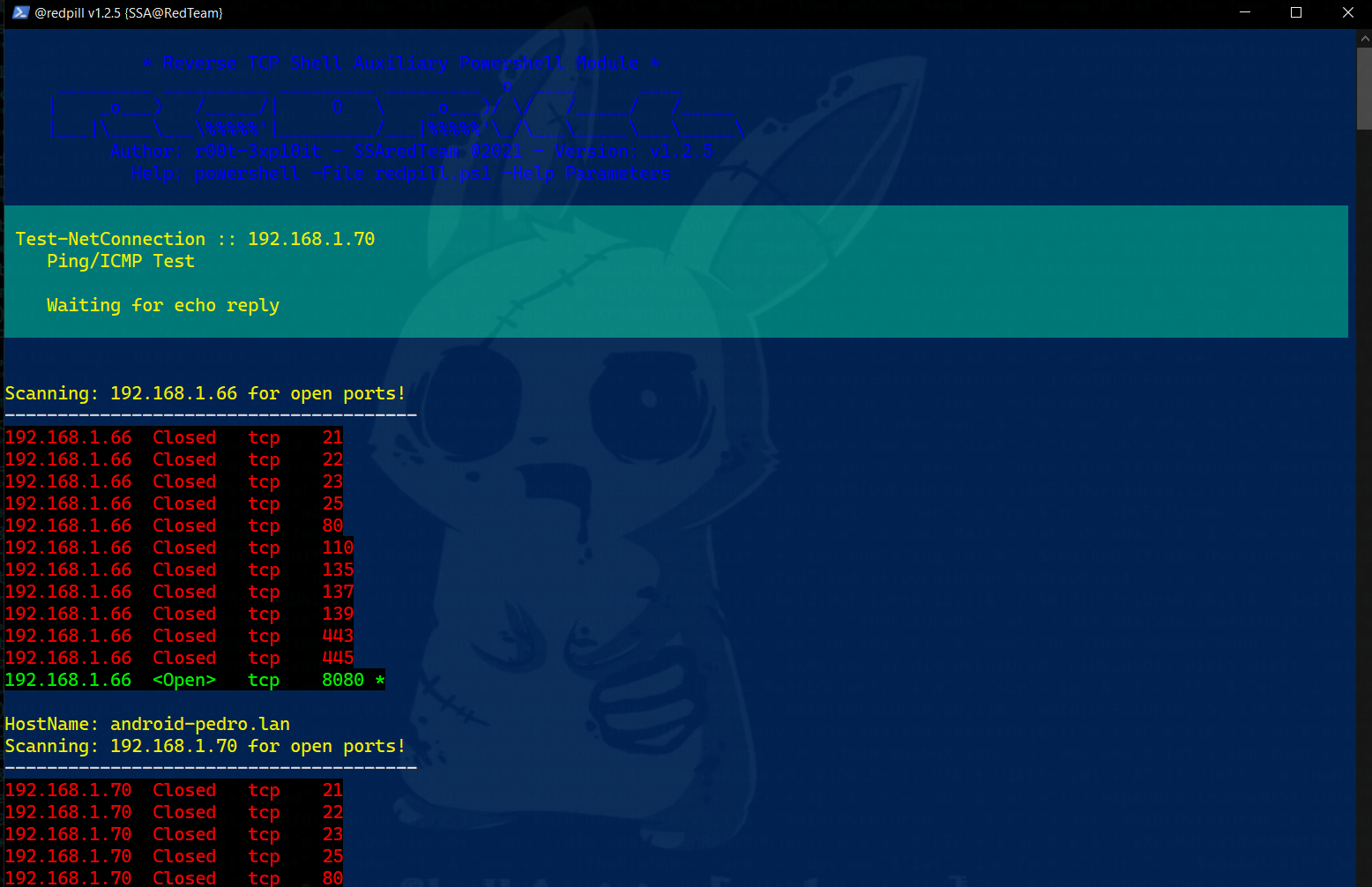The width and height of the screenshot is (1372, 887).
Task: Click the 192.168.1.70 port 23 row
Action: coord(174,834)
